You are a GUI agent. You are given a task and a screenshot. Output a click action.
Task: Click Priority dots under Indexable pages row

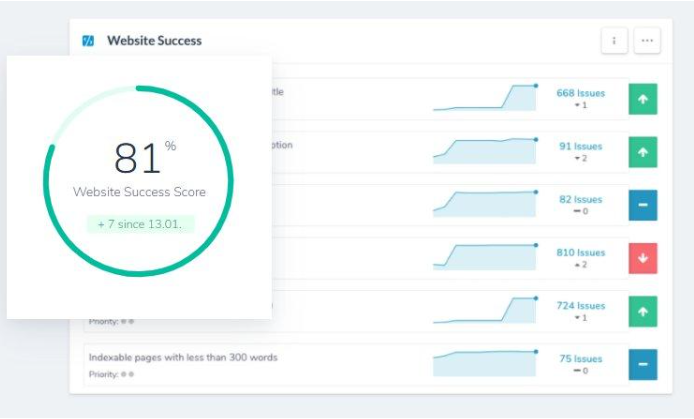pos(127,374)
